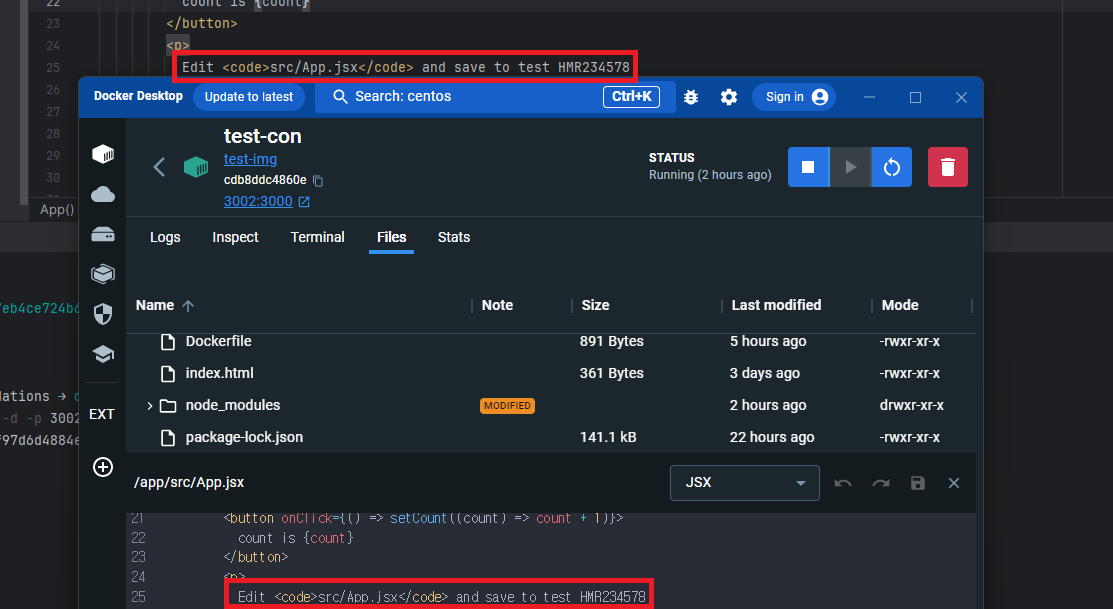The width and height of the screenshot is (1113, 609).
Task: Open Volumes drive icon in sidebar
Action: click(103, 234)
